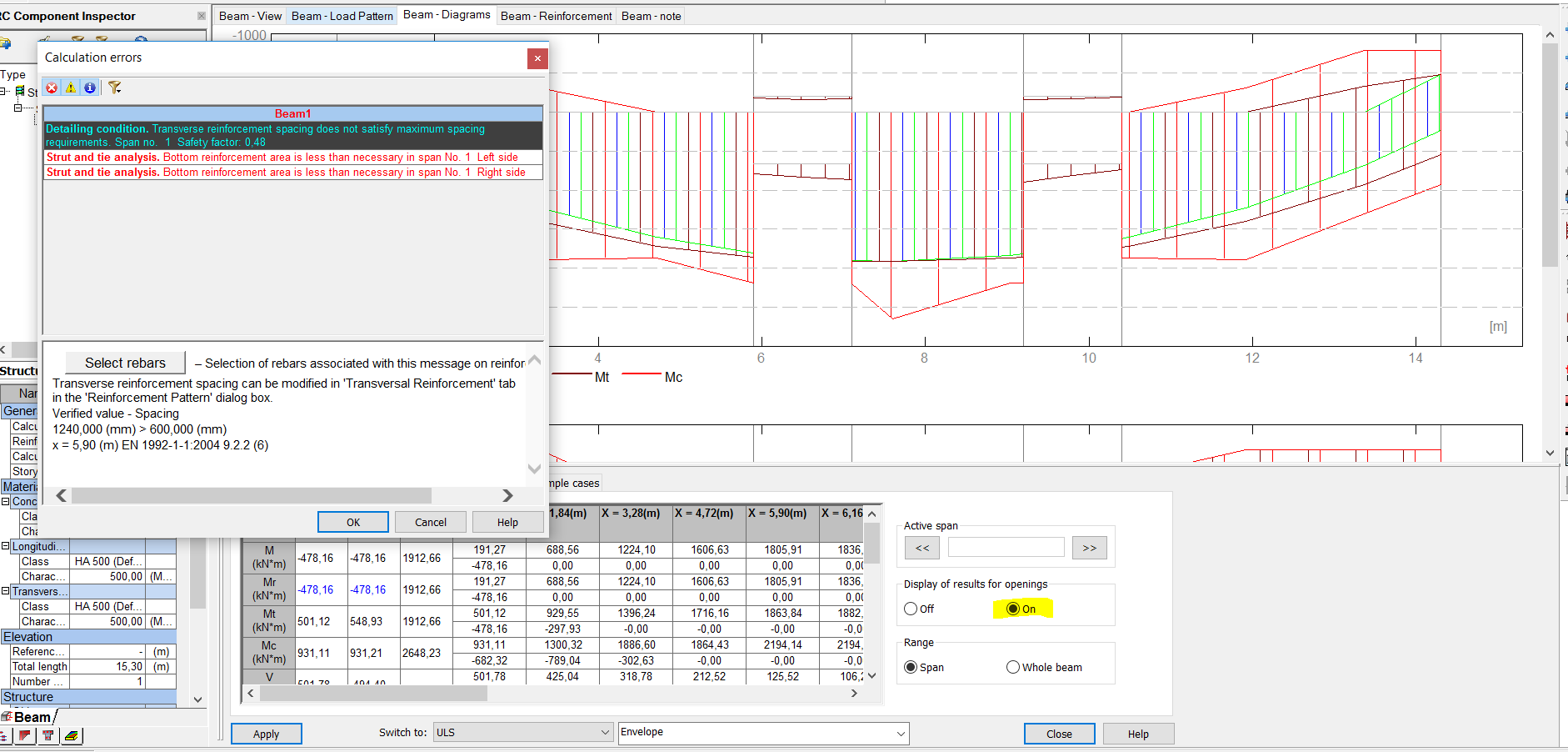The width and height of the screenshot is (1568, 752).
Task: Close the RC Component Inspector panel
Action: point(201,16)
